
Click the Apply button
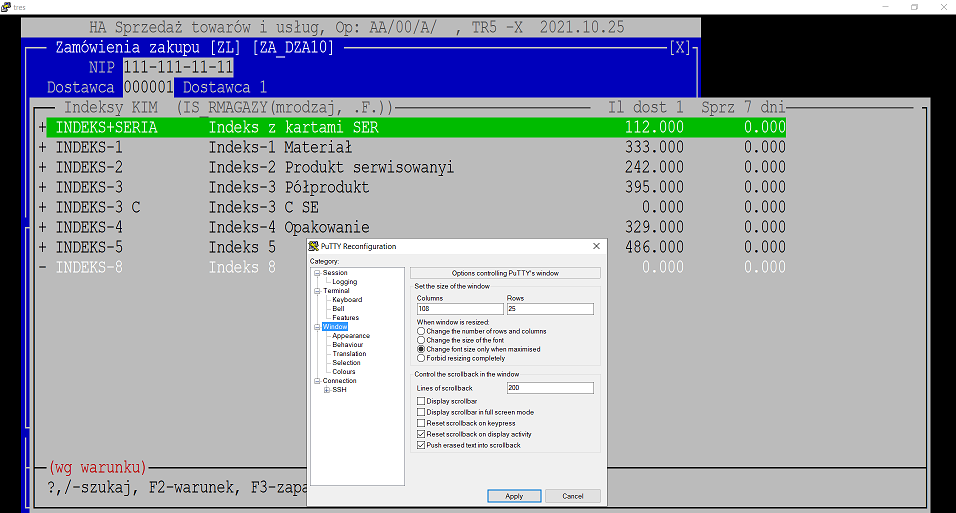click(514, 496)
